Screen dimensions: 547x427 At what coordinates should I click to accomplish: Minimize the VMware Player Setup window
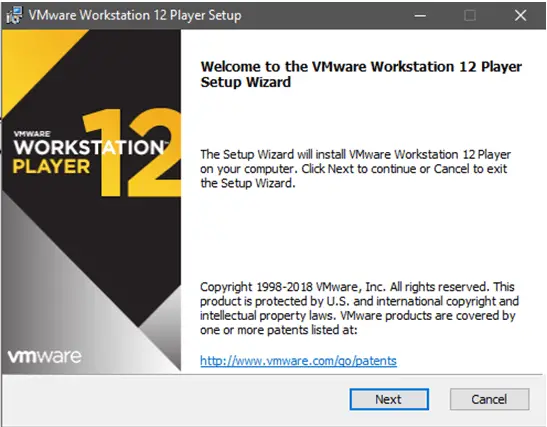pyautogui.click(x=420, y=15)
